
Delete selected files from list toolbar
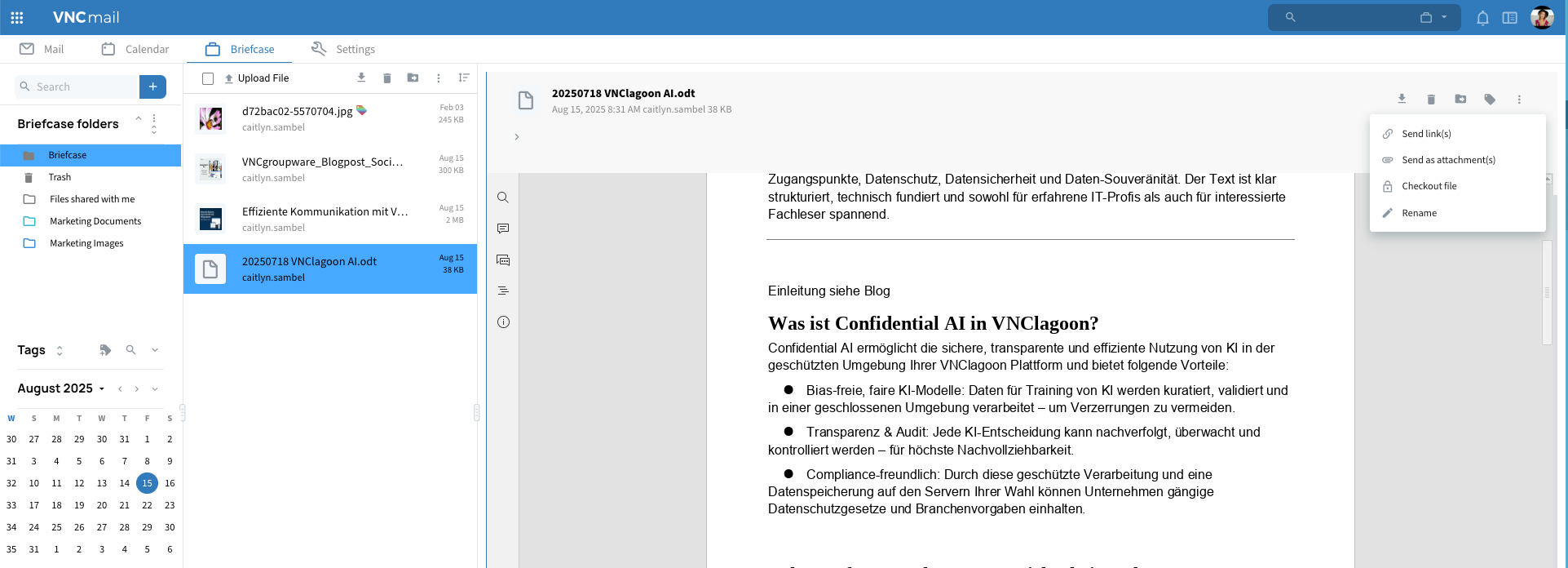pos(387,78)
